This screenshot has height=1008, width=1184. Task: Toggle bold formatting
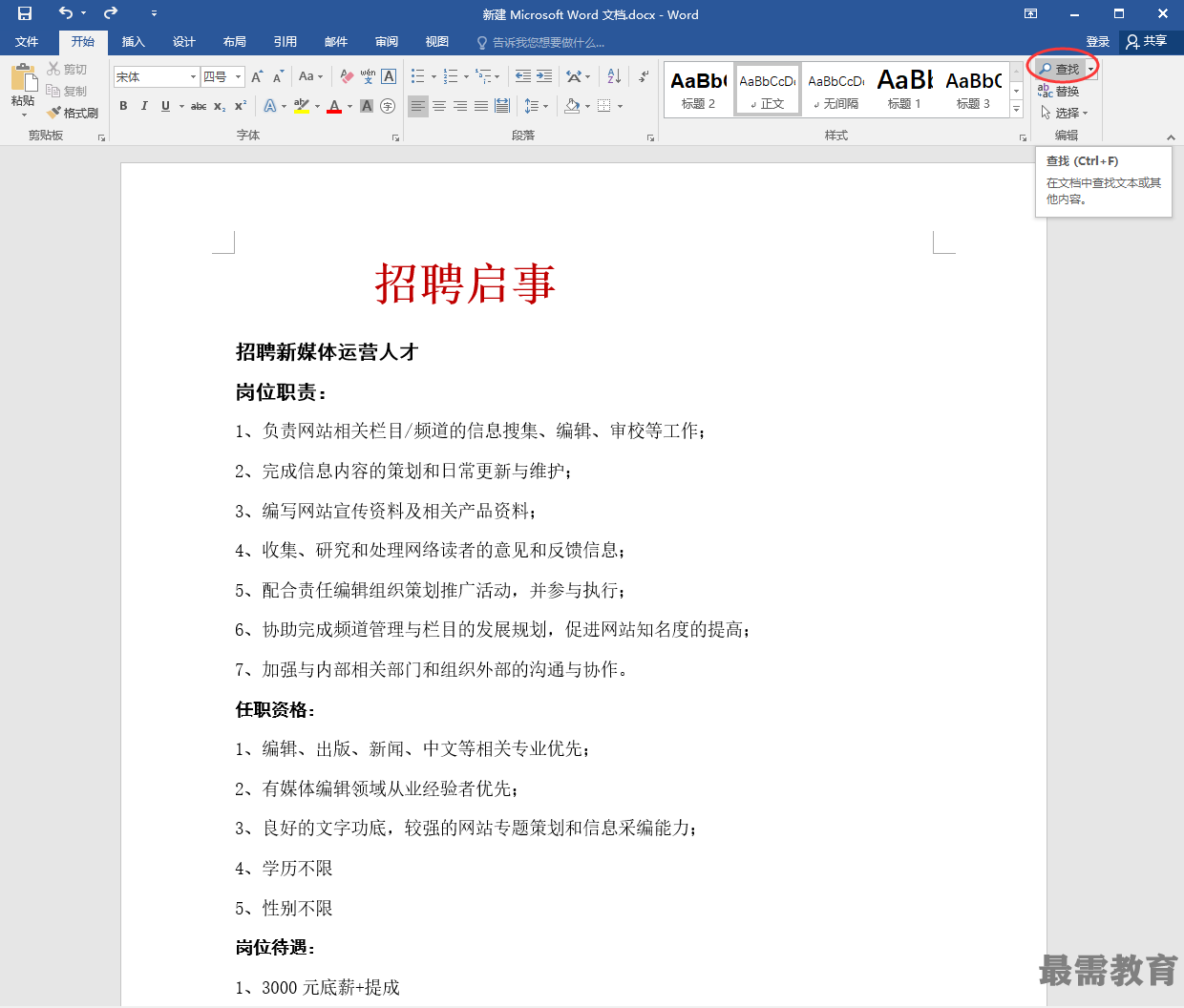[x=123, y=106]
